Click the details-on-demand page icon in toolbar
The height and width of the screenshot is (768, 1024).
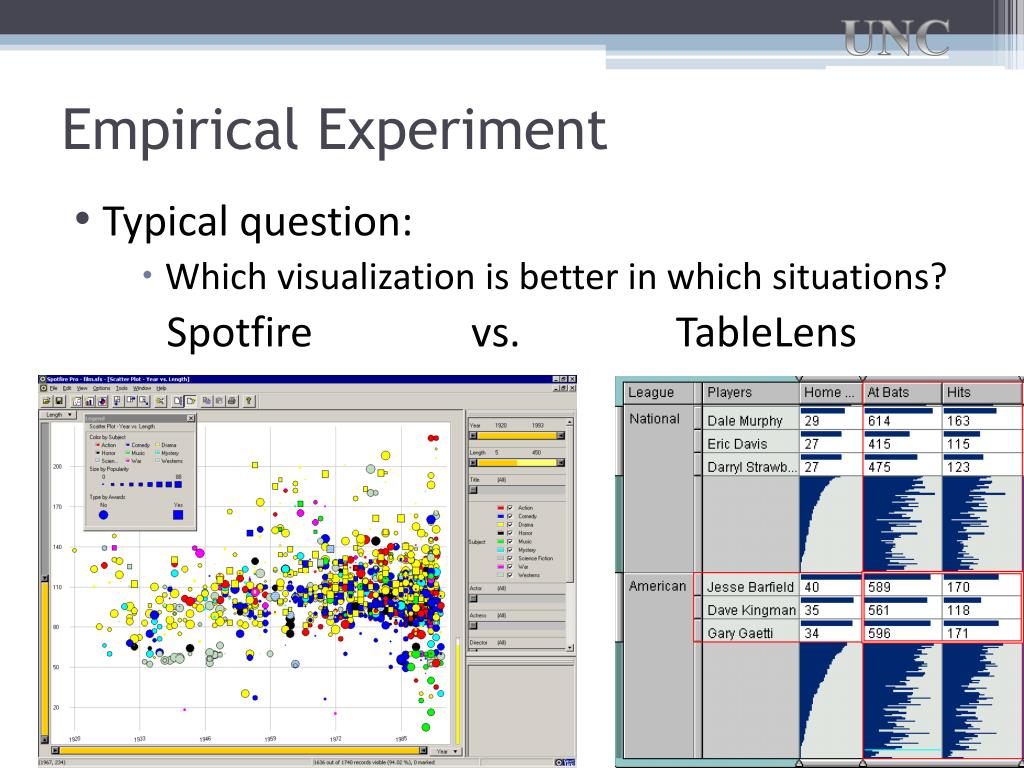[x=177, y=401]
